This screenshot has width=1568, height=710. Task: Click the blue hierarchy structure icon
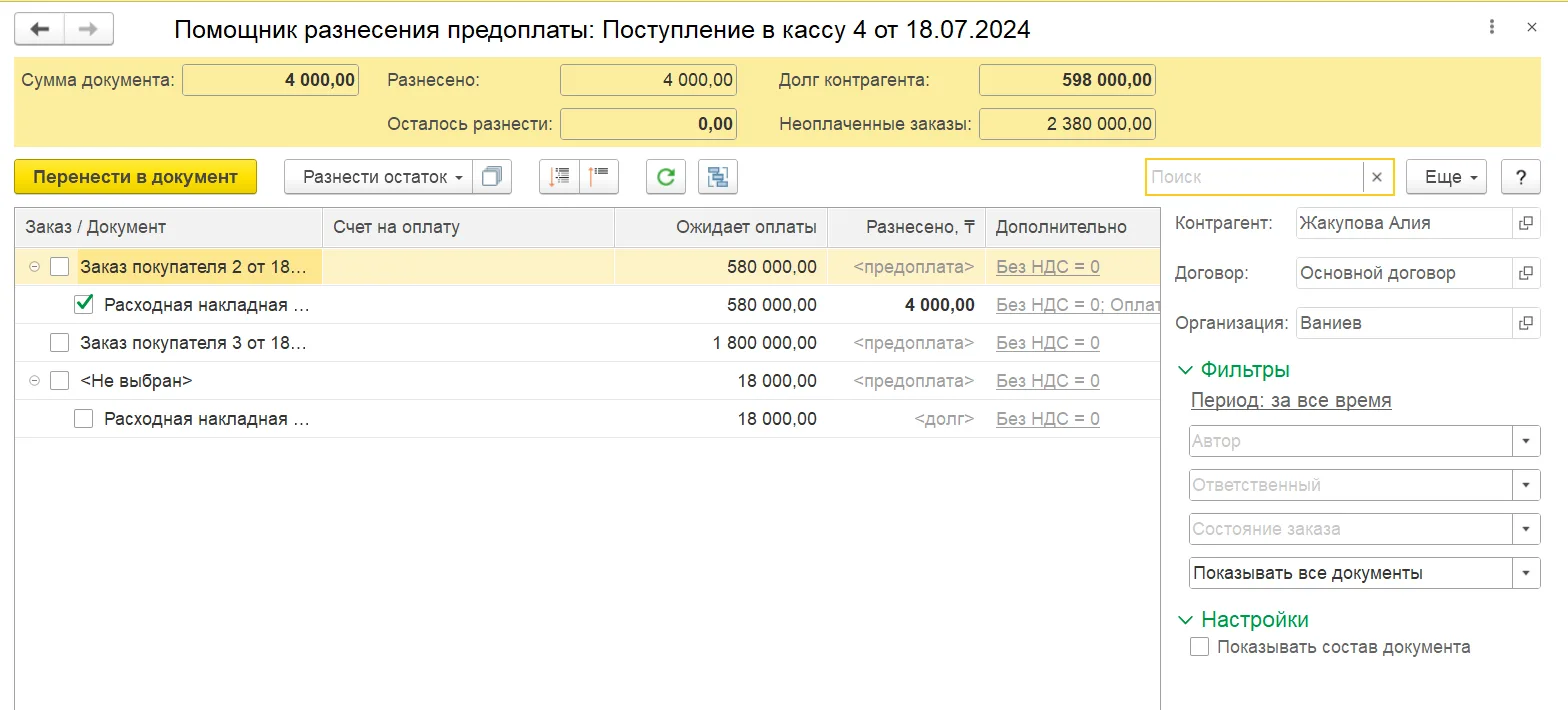717,177
